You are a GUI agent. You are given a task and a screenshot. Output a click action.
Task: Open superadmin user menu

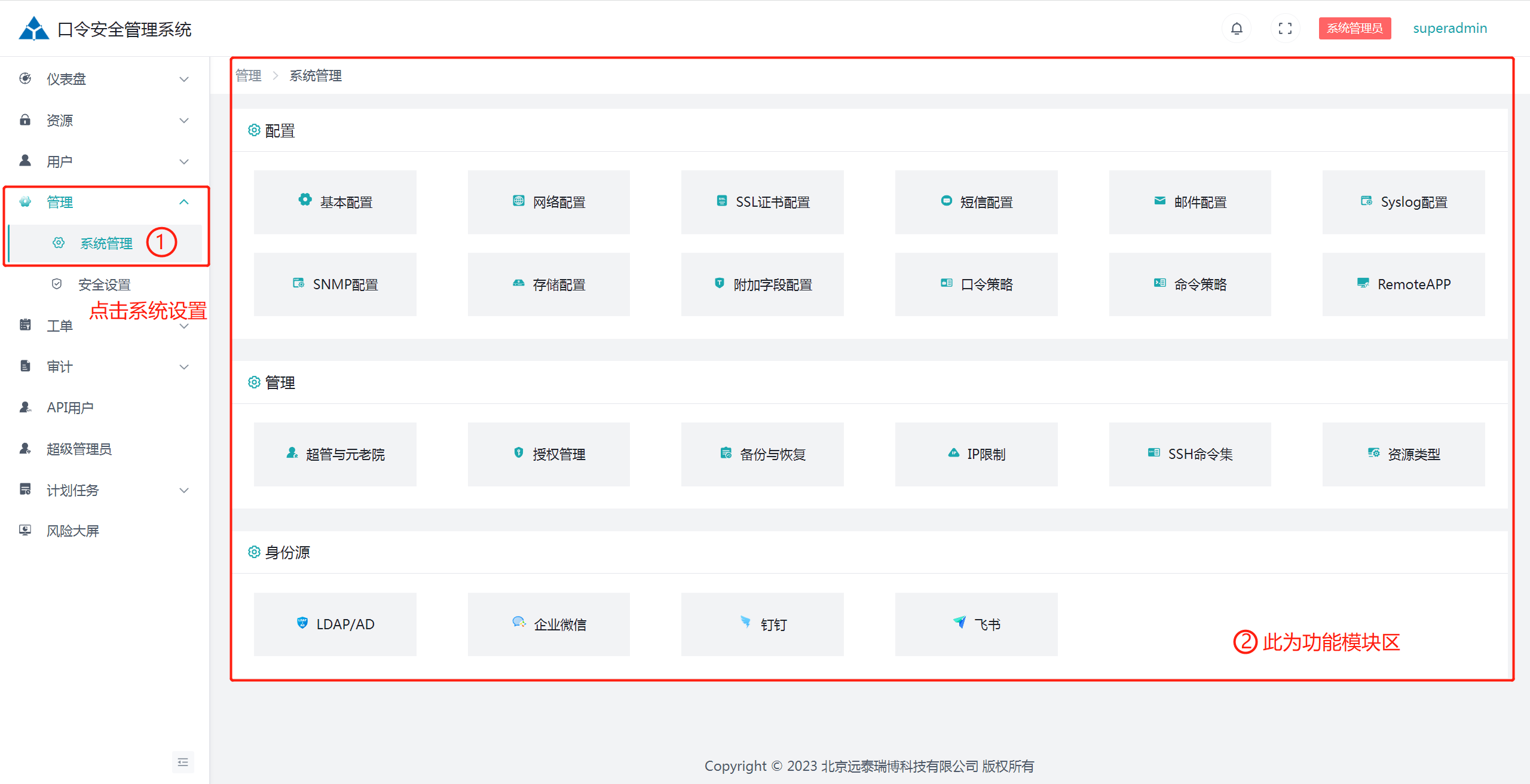(x=1449, y=28)
